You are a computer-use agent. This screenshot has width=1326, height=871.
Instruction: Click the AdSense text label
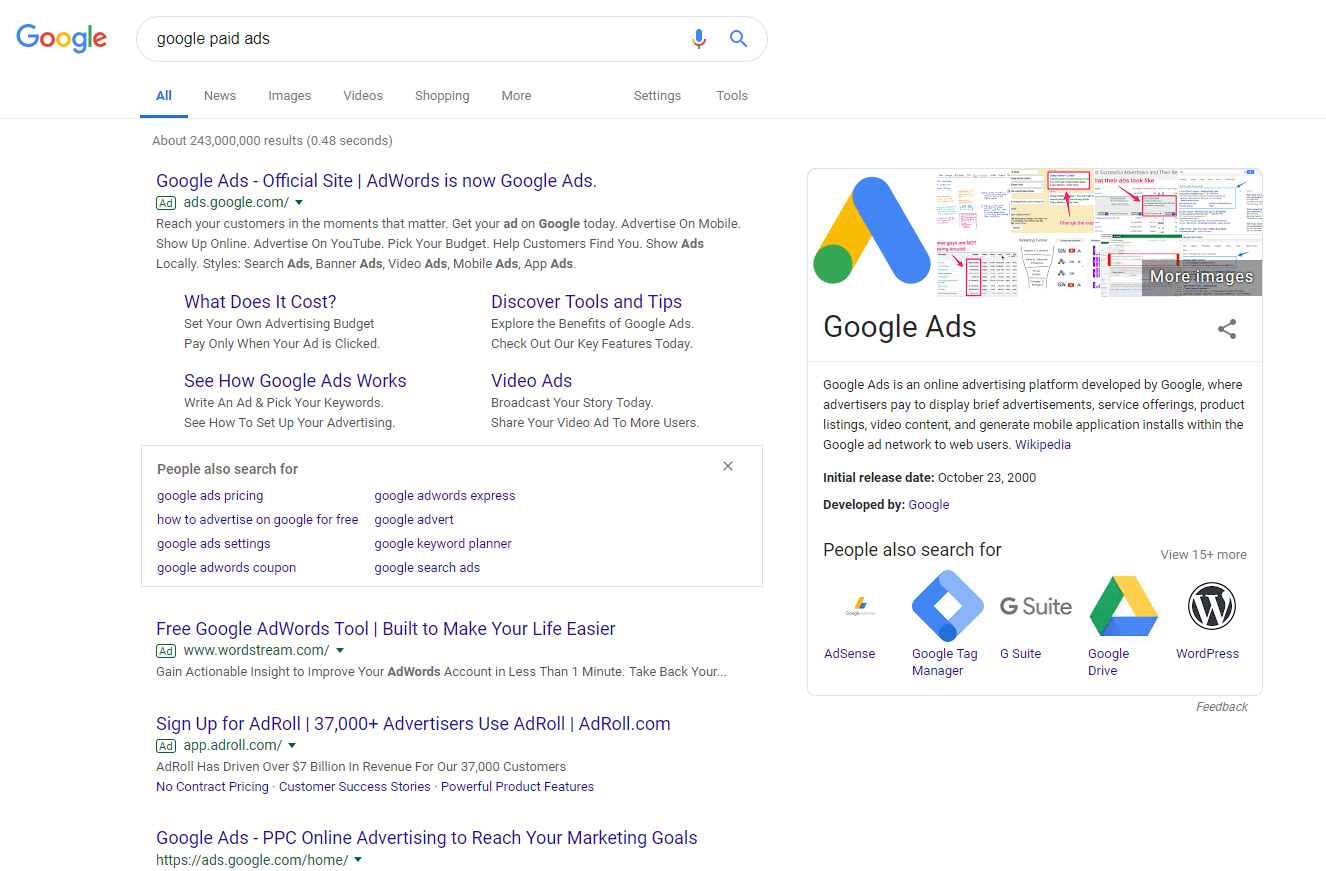(849, 654)
